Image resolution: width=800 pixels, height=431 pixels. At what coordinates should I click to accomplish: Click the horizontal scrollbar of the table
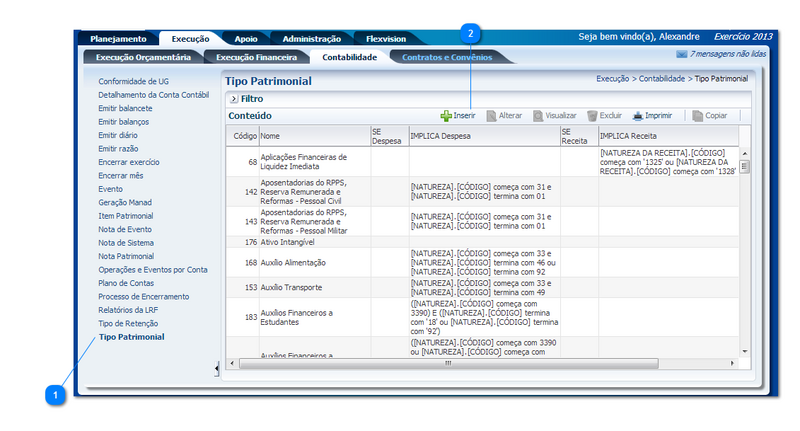(480, 363)
